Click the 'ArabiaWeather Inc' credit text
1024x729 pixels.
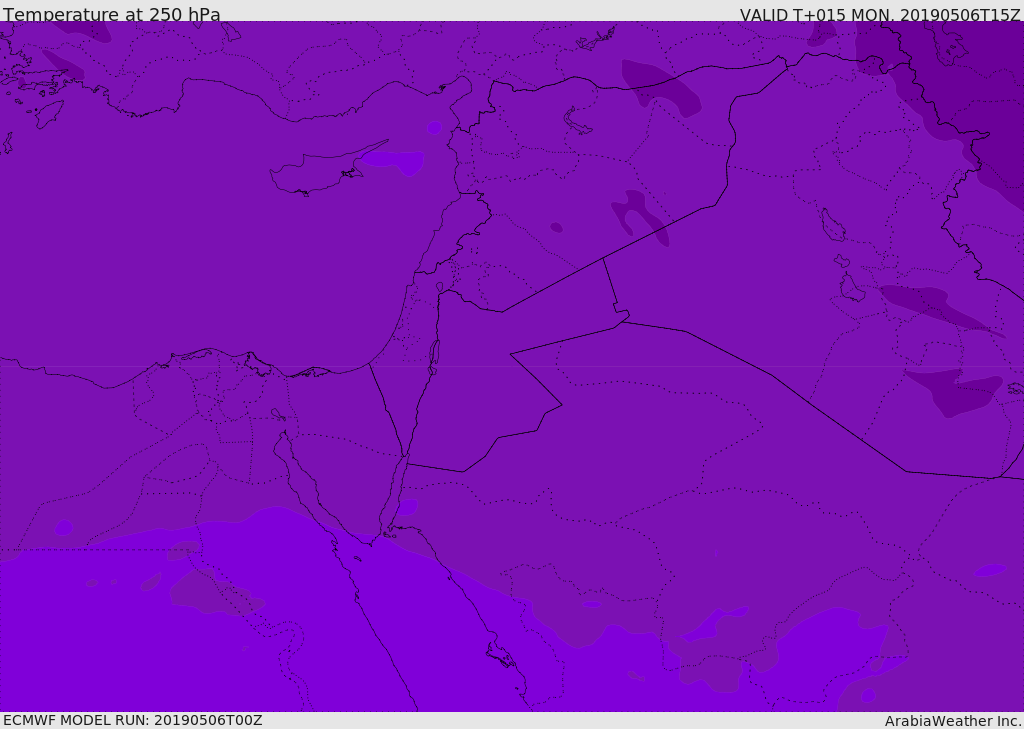[952, 721]
